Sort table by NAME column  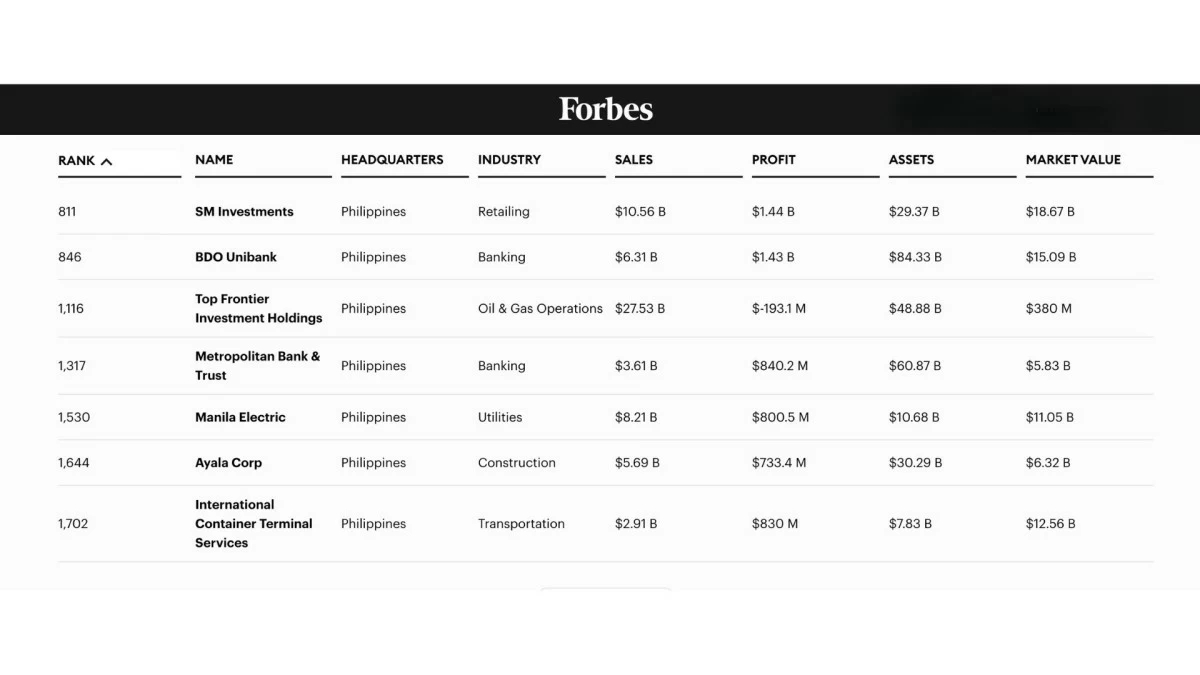[x=214, y=160]
